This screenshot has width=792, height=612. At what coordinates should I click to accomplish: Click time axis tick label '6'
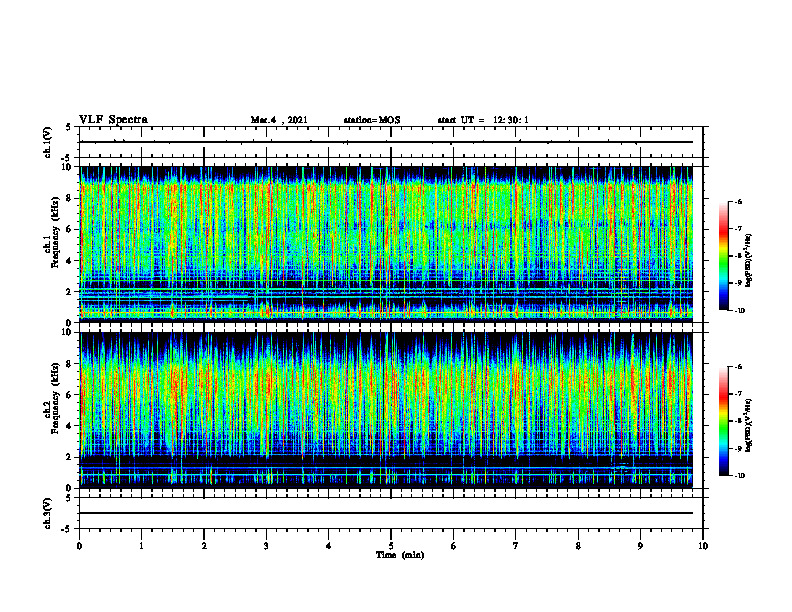[454, 546]
